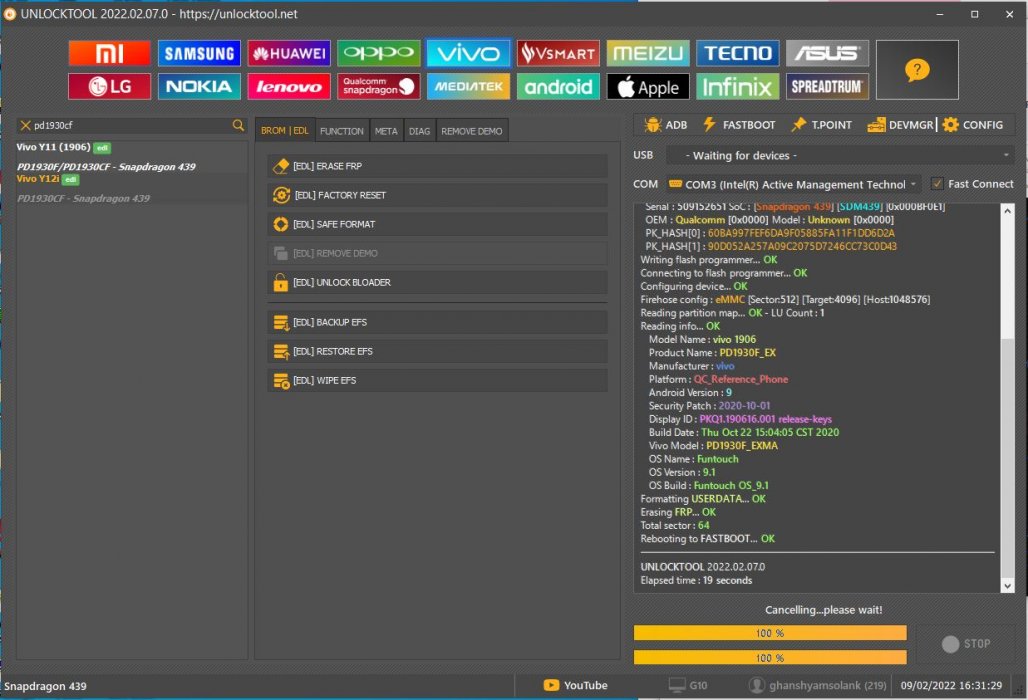The height and width of the screenshot is (700, 1028).
Task: Open the COM3 port dropdown
Action: coord(793,184)
